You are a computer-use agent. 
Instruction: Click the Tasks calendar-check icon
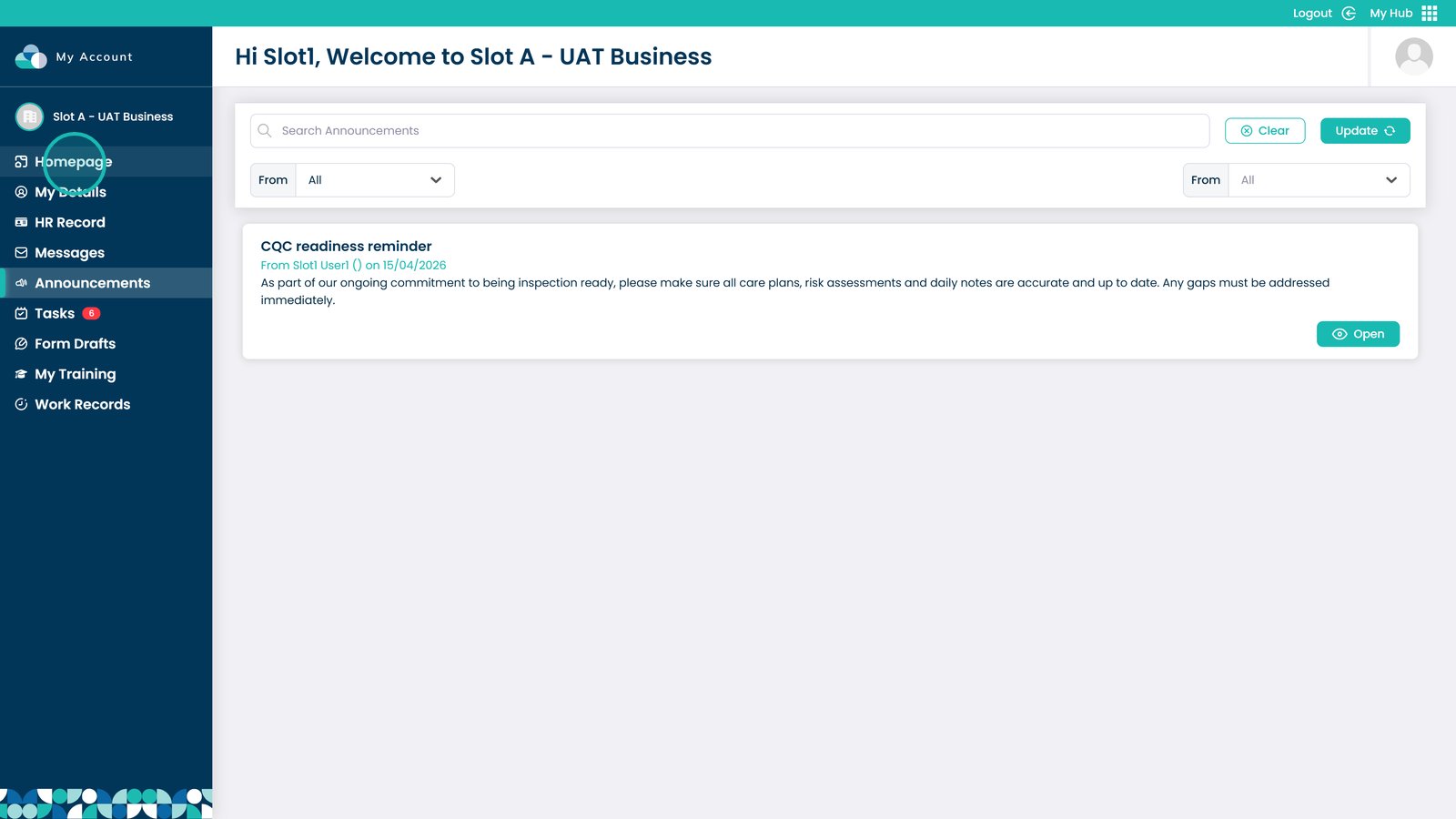[x=21, y=313]
